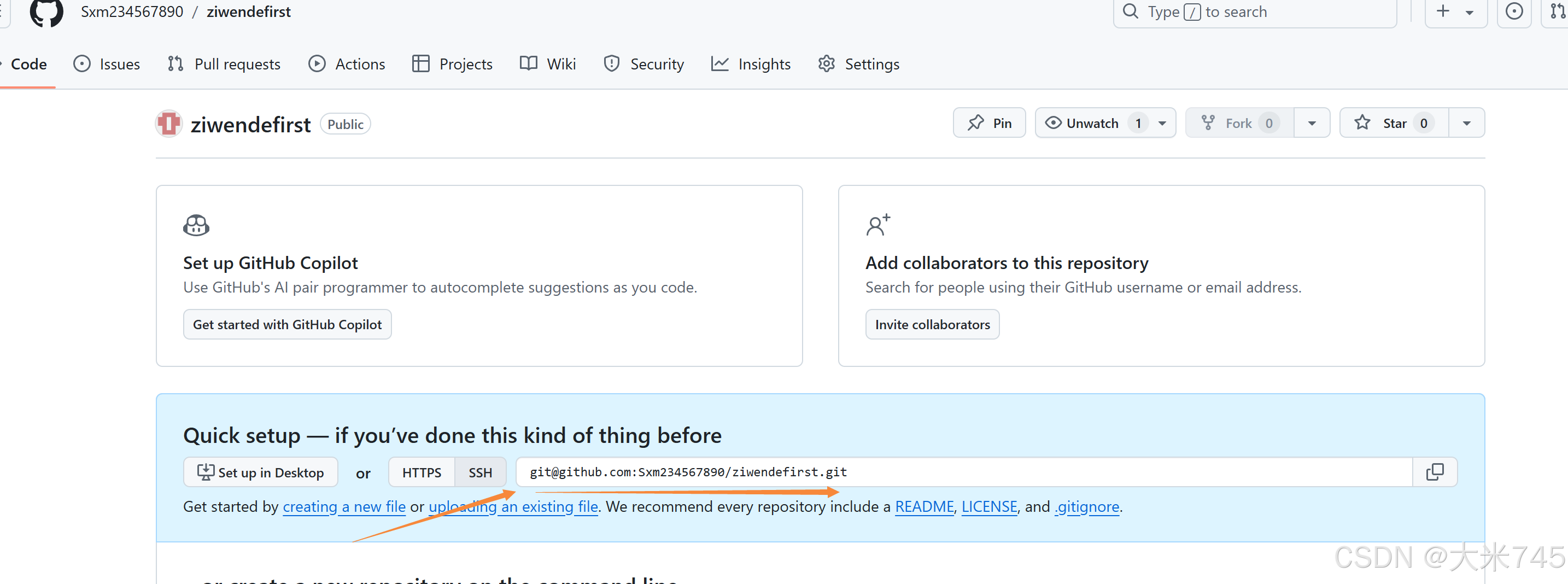Switch to the SSH clone option
Screen dimensions: 1568x584
tap(480, 472)
